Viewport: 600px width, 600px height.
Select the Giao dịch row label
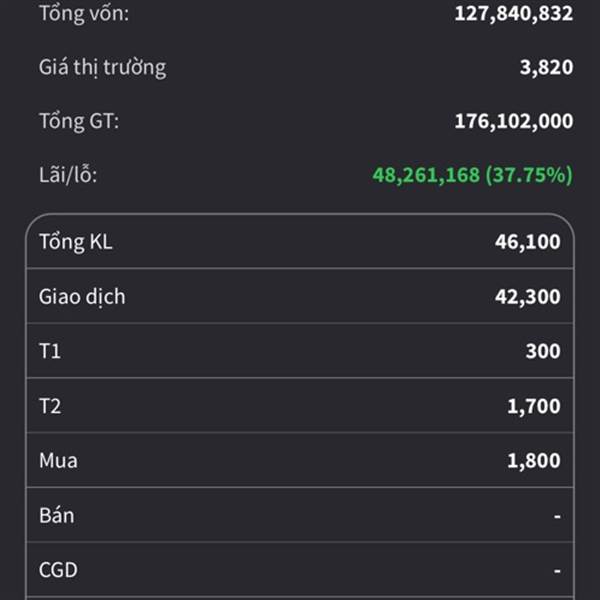82,297
